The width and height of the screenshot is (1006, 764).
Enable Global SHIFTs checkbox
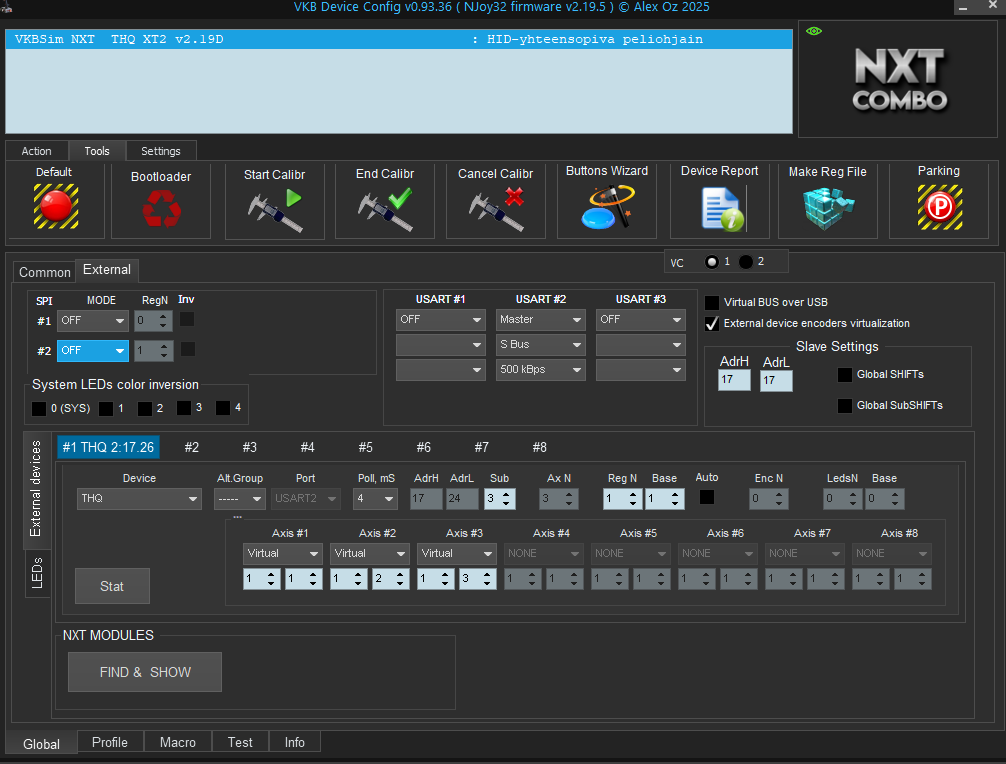pyautogui.click(x=845, y=375)
